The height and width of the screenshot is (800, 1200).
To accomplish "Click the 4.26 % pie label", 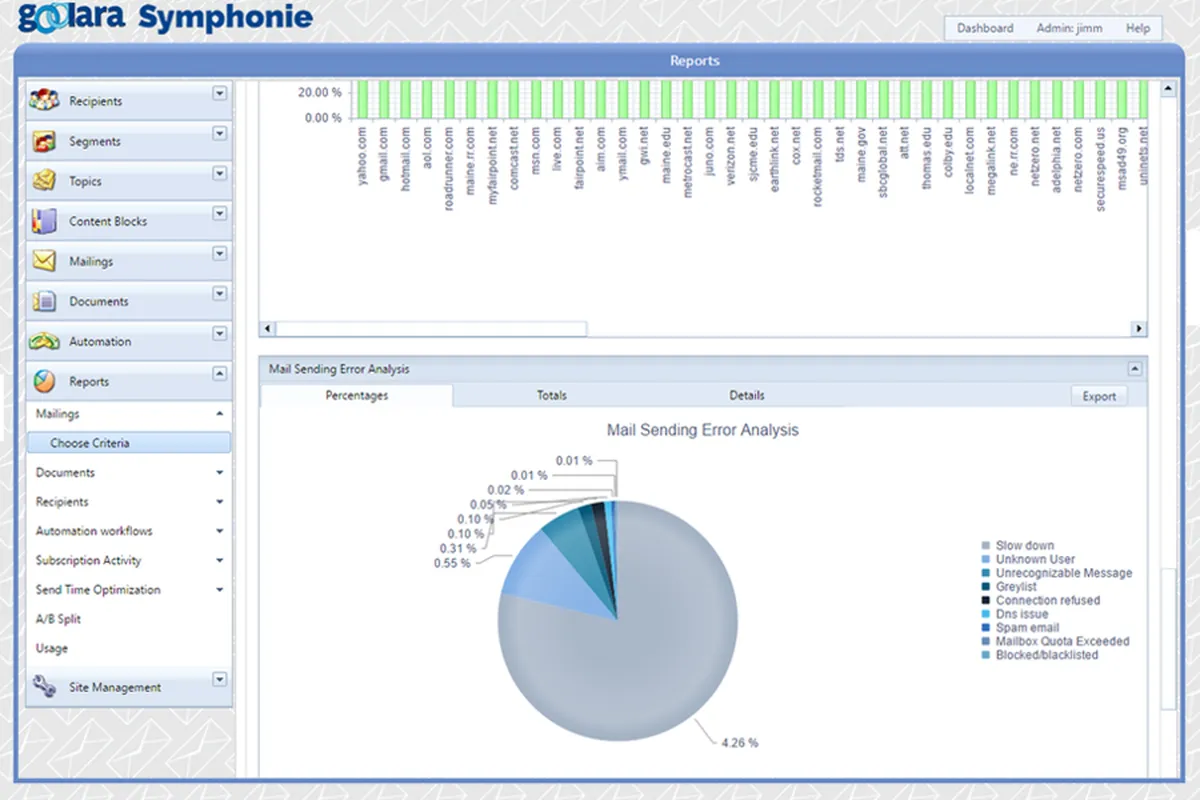I will (739, 743).
